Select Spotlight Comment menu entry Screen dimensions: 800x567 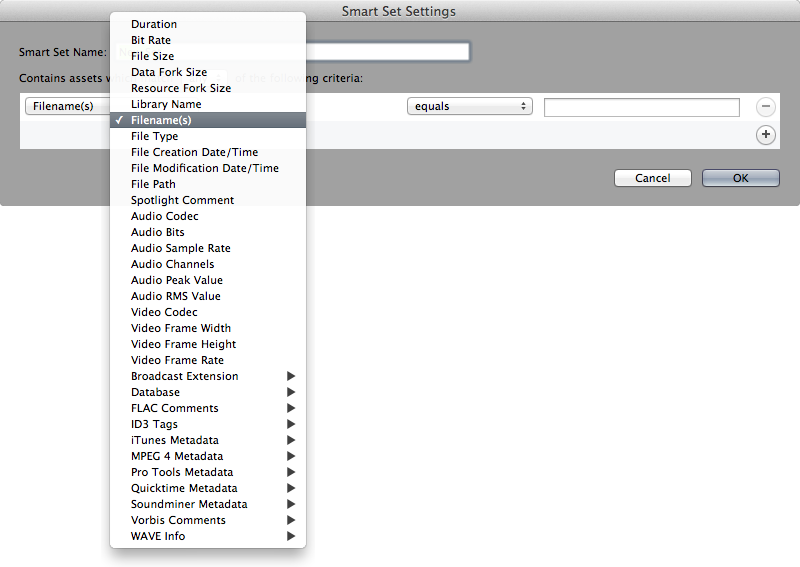[183, 200]
